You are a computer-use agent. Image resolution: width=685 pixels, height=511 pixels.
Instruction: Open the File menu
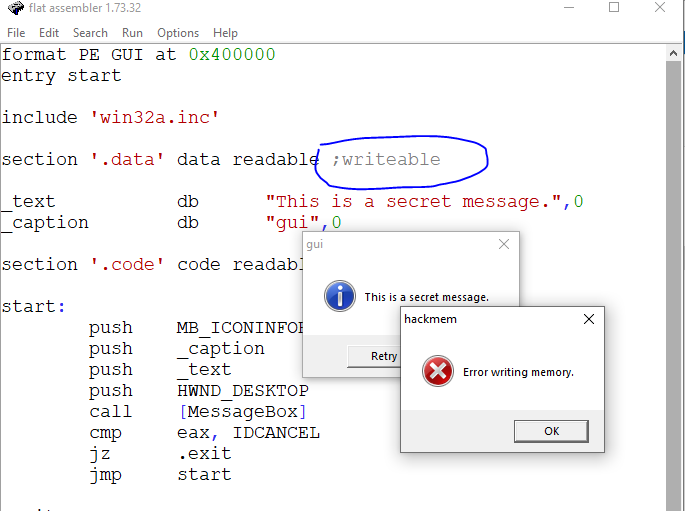coord(16,33)
